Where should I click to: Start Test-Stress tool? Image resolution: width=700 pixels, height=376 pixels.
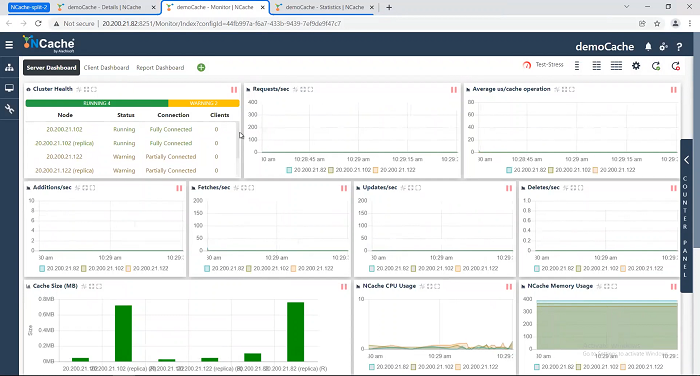[543, 65]
